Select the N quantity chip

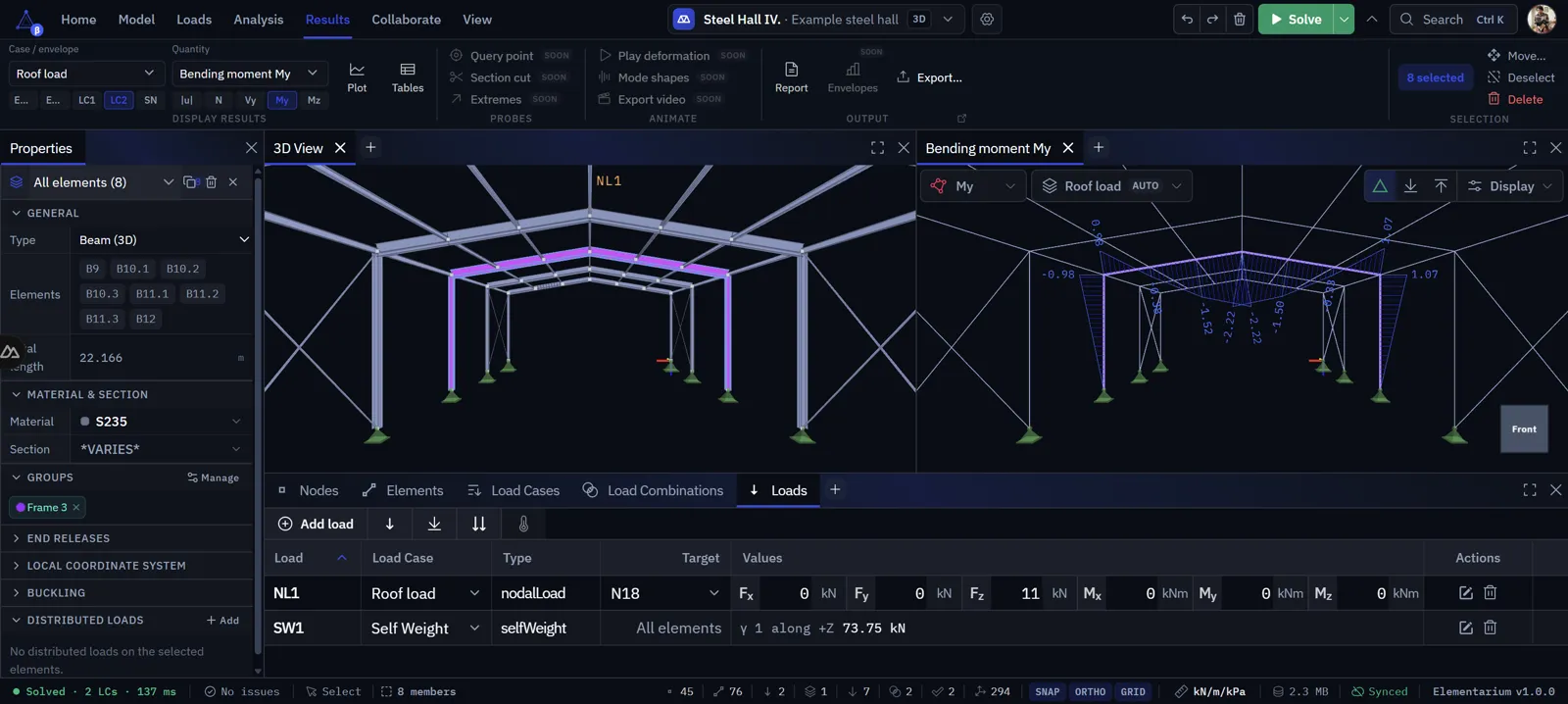tap(219, 100)
